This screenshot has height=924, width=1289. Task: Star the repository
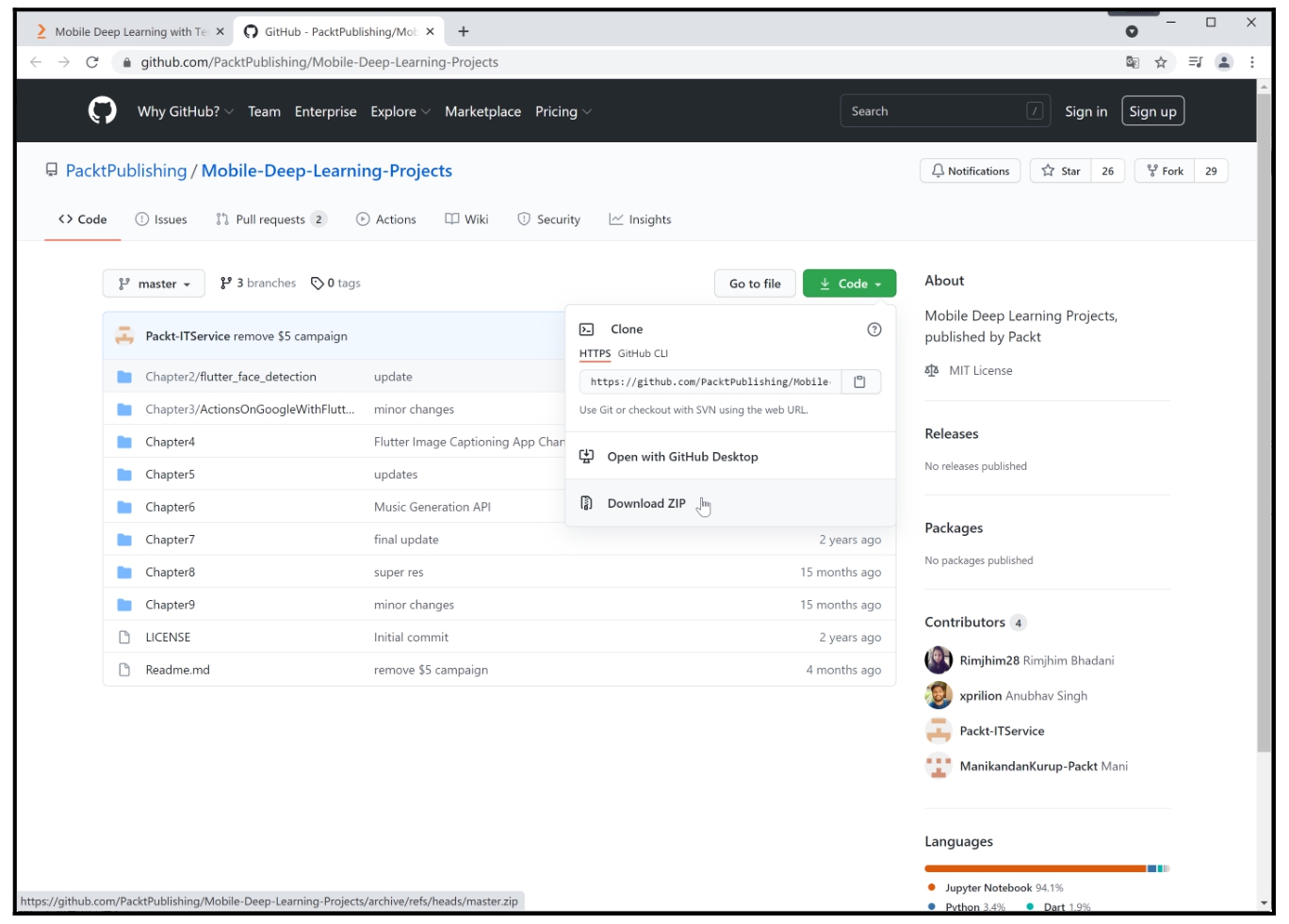pos(1061,171)
